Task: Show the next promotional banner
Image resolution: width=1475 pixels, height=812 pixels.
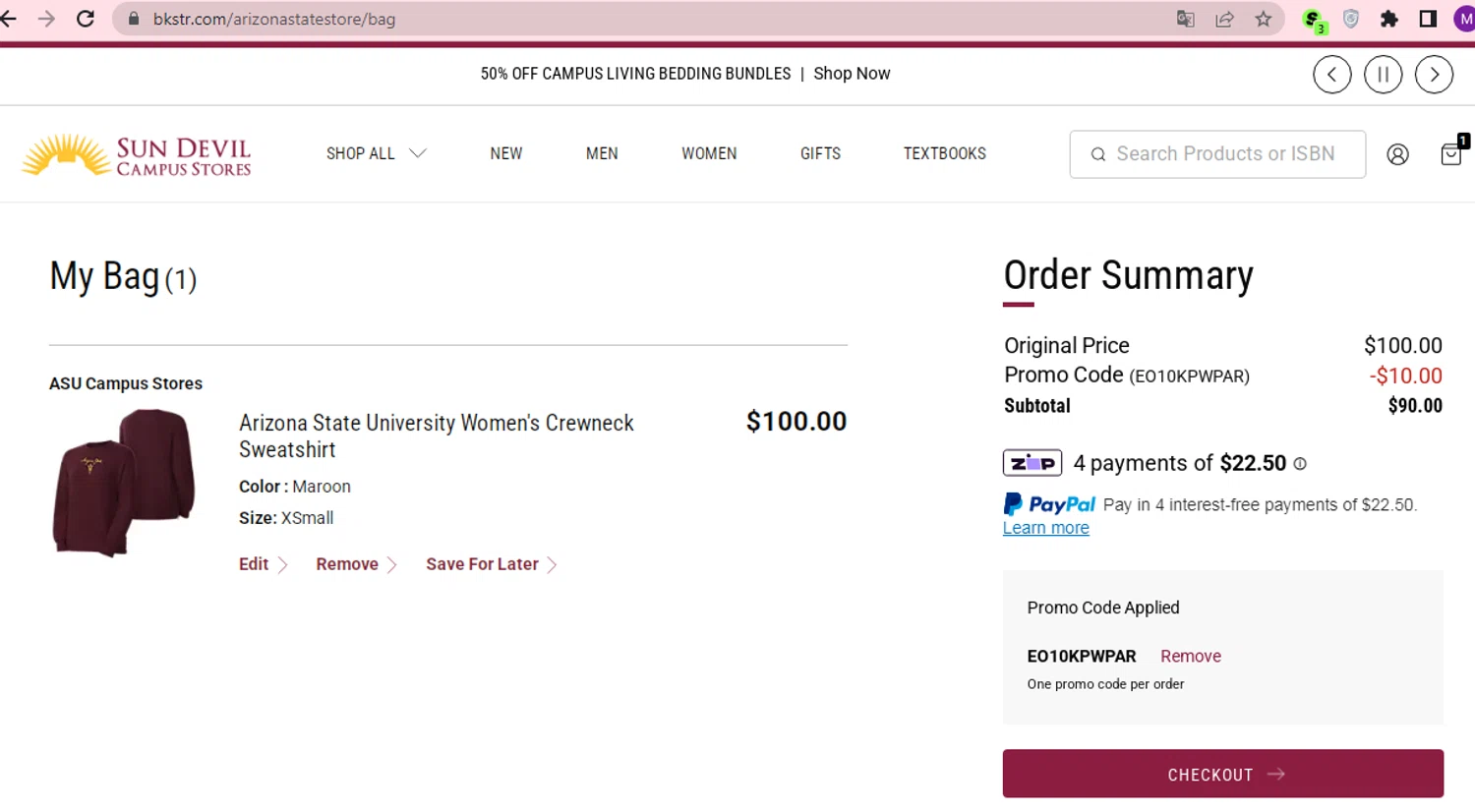Action: tap(1435, 75)
